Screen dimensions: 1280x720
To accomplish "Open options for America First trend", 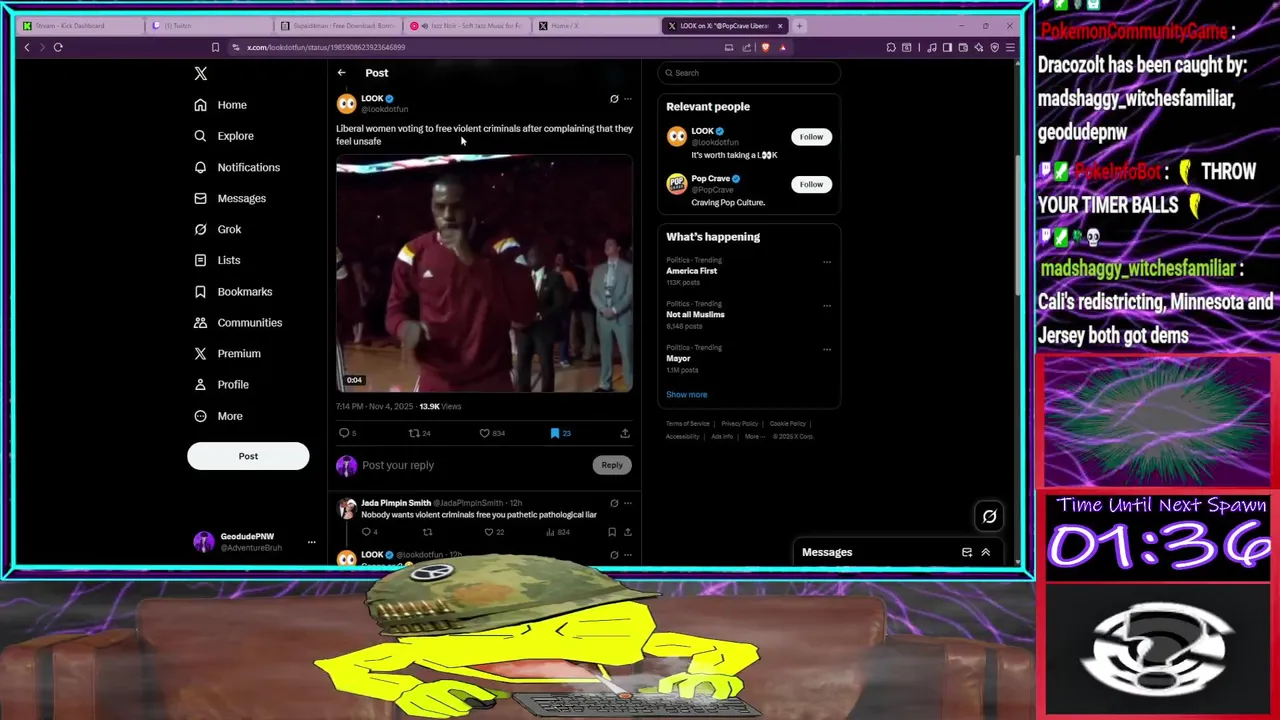I will tap(827, 262).
